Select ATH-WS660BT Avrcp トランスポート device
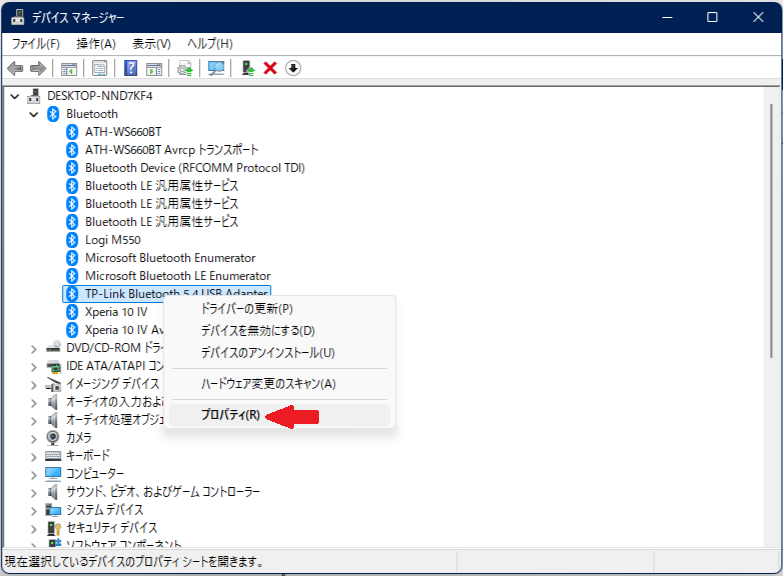Image resolution: width=783 pixels, height=576 pixels. click(172, 150)
